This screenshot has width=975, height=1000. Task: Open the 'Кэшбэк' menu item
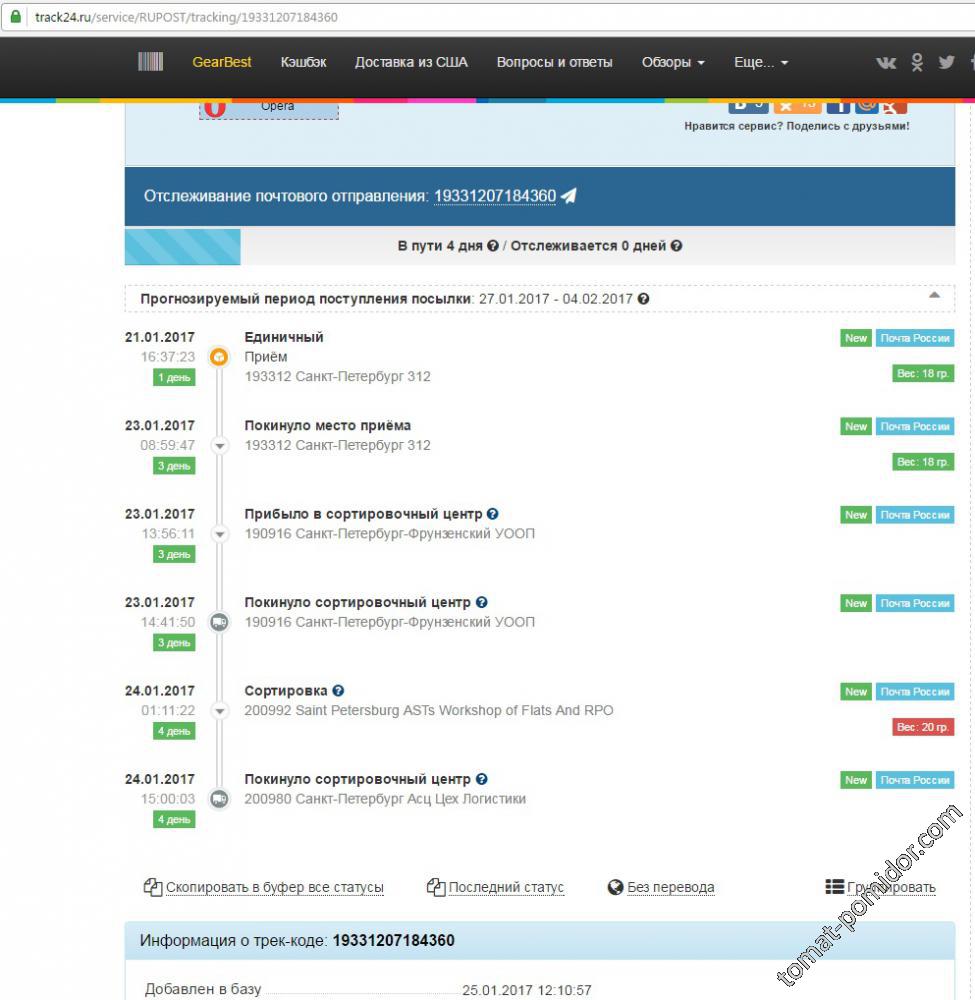point(304,62)
